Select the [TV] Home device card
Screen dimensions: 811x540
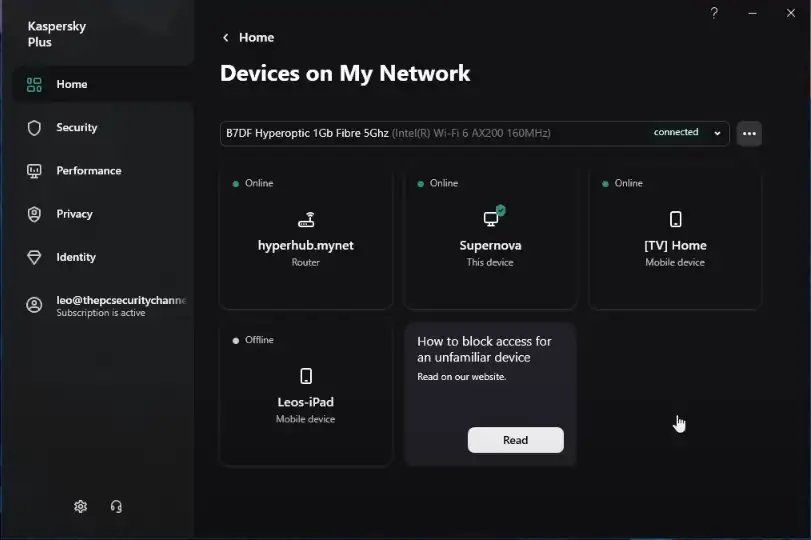click(675, 240)
